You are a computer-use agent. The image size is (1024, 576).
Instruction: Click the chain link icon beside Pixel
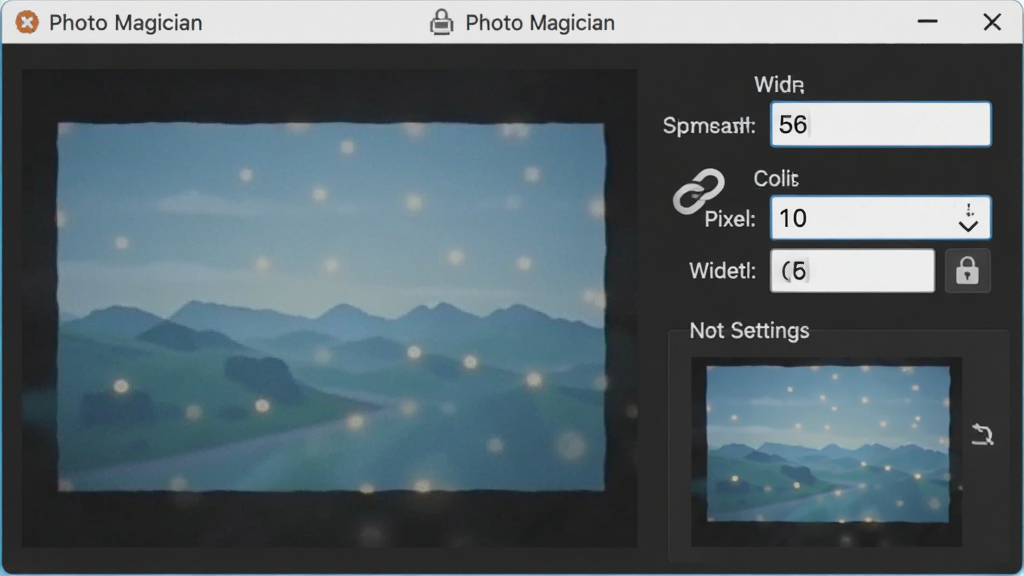click(698, 191)
